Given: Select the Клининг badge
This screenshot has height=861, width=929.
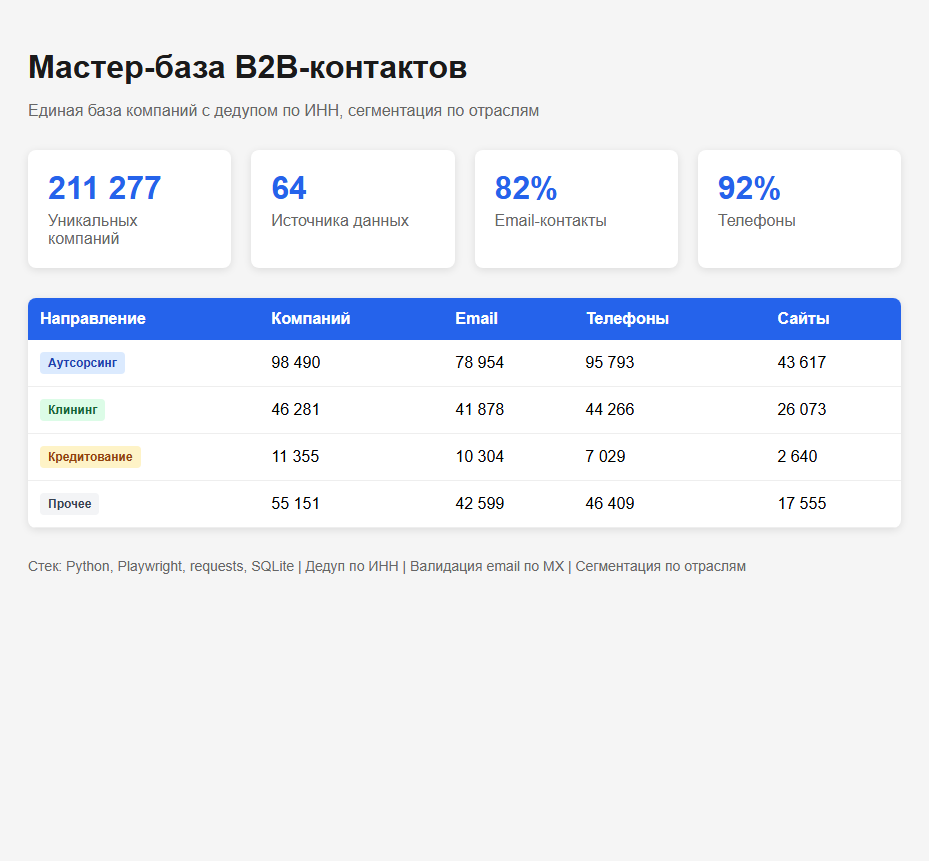Looking at the screenshot, I should click(x=72, y=409).
